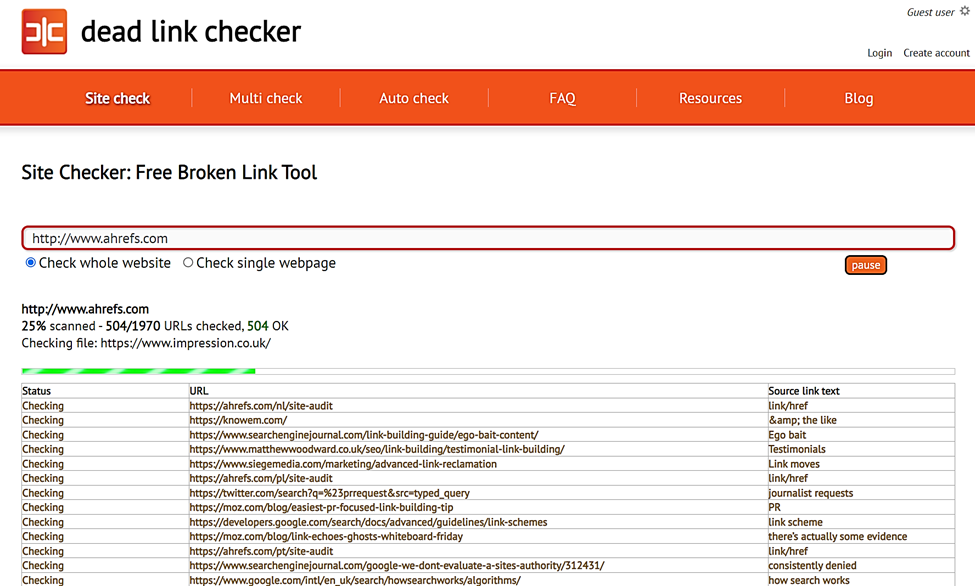This screenshot has height=586, width=975.
Task: Open the developers.google.com link-schemes link
Action: [368, 523]
